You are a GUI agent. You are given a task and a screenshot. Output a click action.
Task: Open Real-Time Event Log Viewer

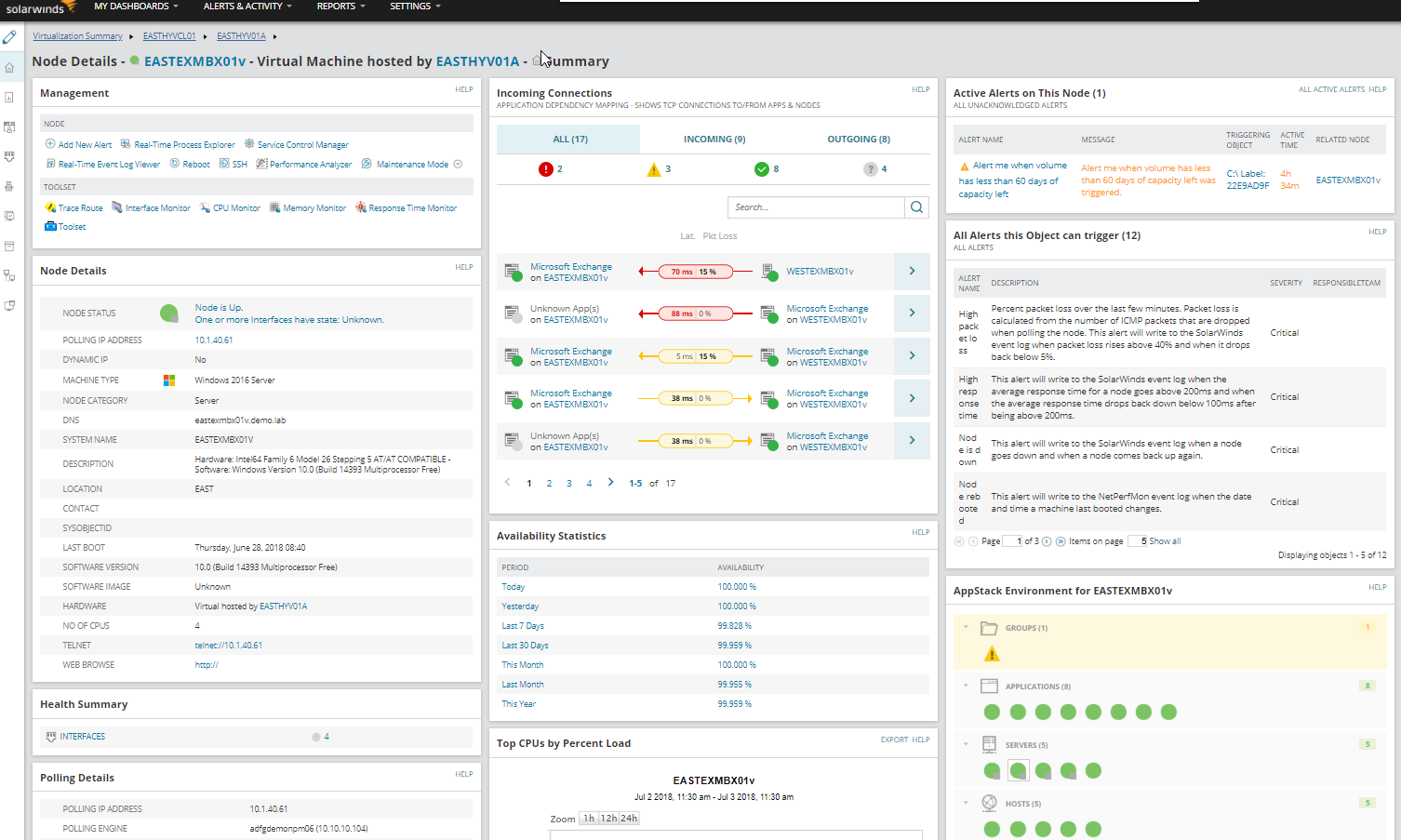[102, 164]
